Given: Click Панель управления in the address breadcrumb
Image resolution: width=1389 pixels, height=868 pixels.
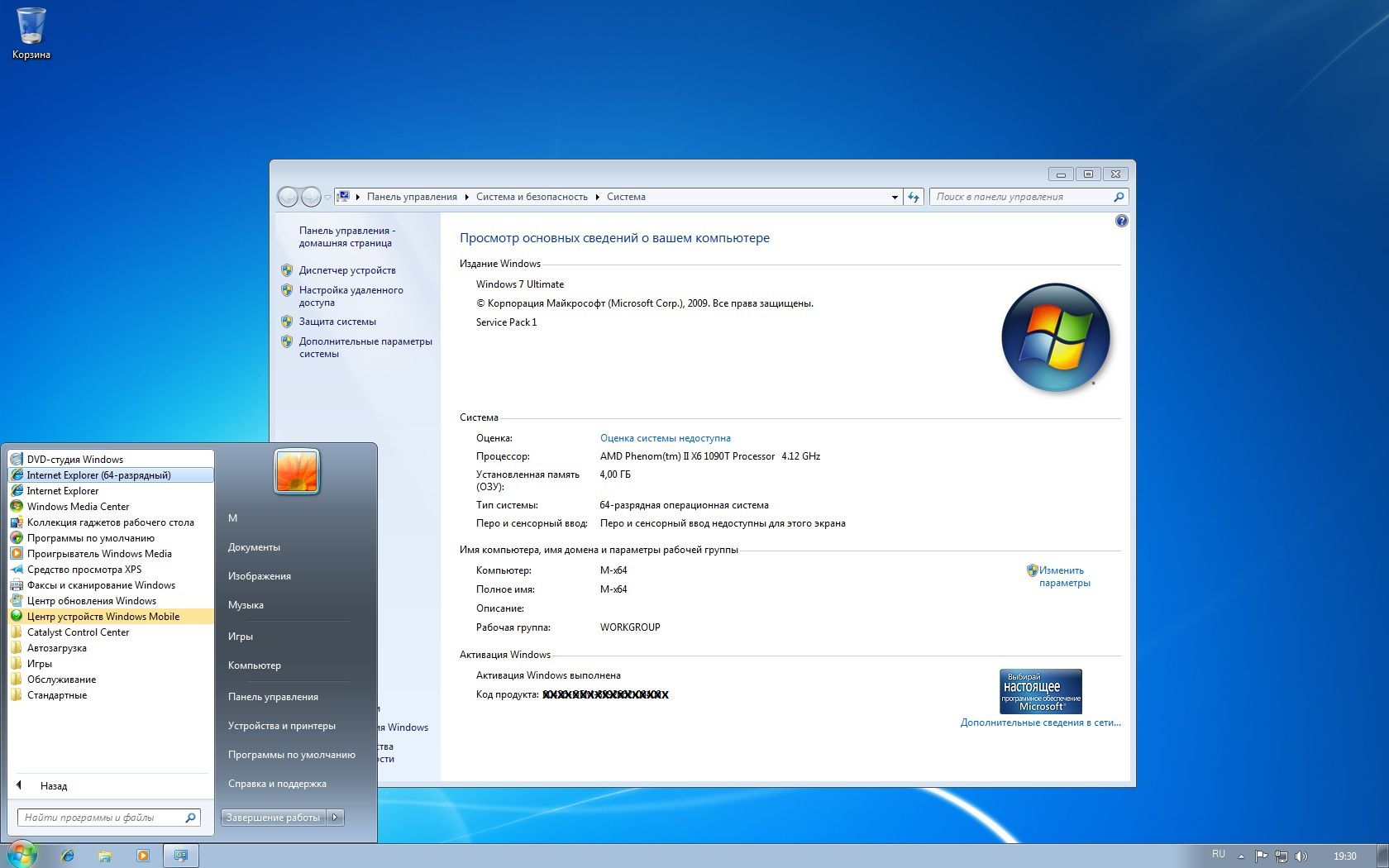Looking at the screenshot, I should [x=412, y=197].
